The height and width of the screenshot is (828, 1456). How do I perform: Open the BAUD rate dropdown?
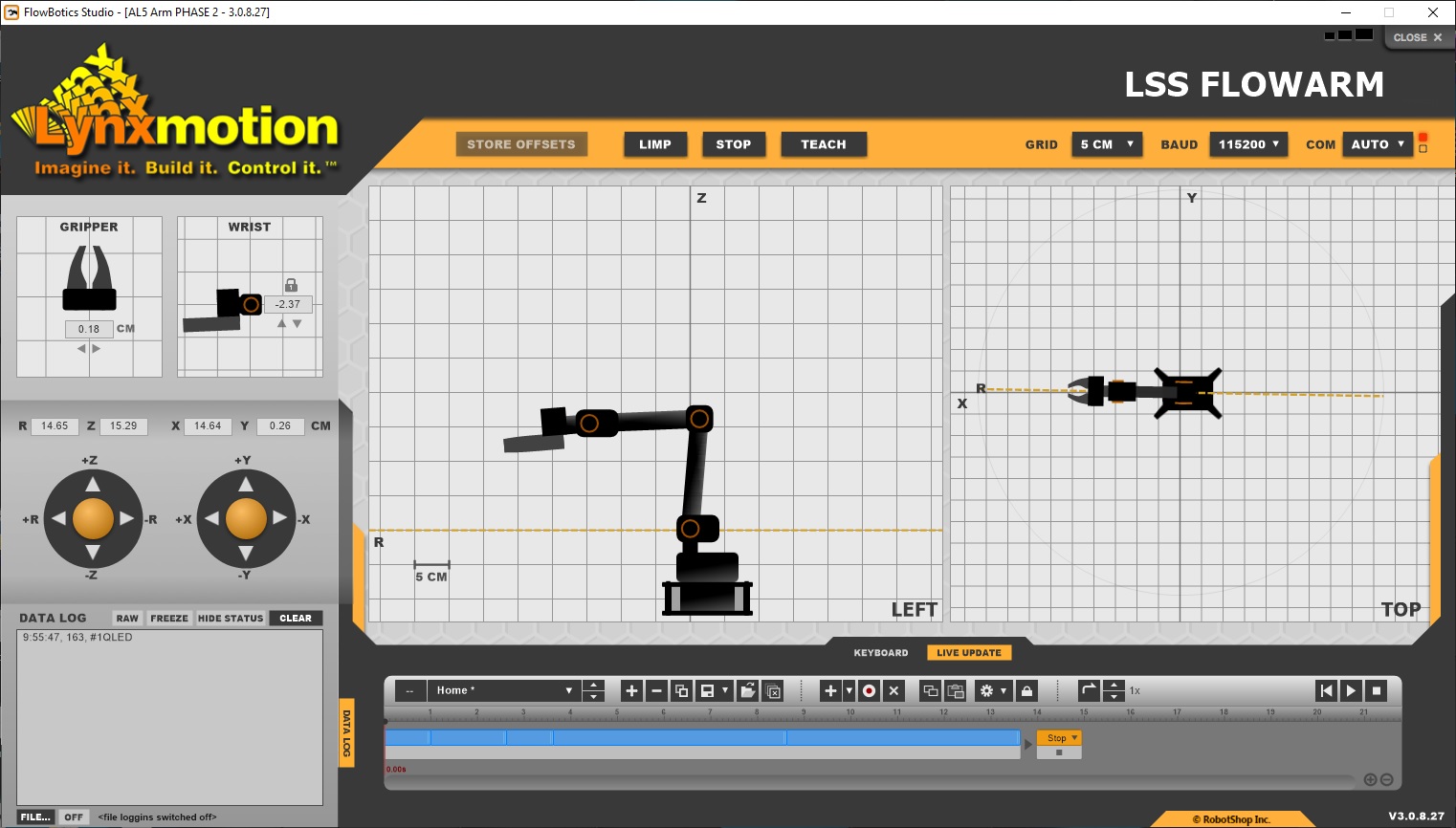1248,144
